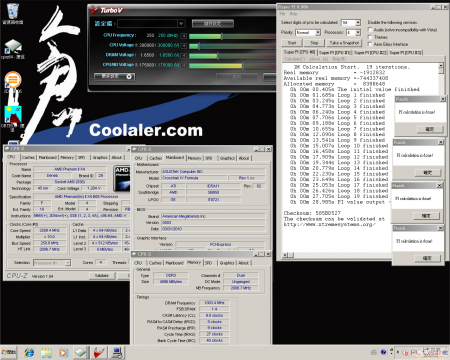Switch to Super PI [CPU #1] tab
Image resolution: width=450 pixels, height=360 pixels.
click(335, 53)
